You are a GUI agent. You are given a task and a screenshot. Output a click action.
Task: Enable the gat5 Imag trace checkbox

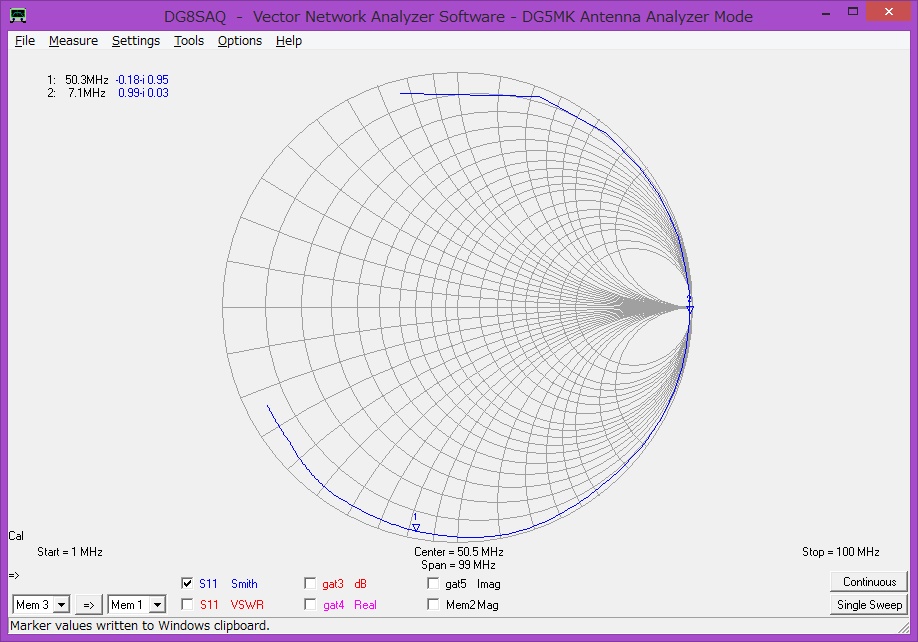tap(433, 583)
